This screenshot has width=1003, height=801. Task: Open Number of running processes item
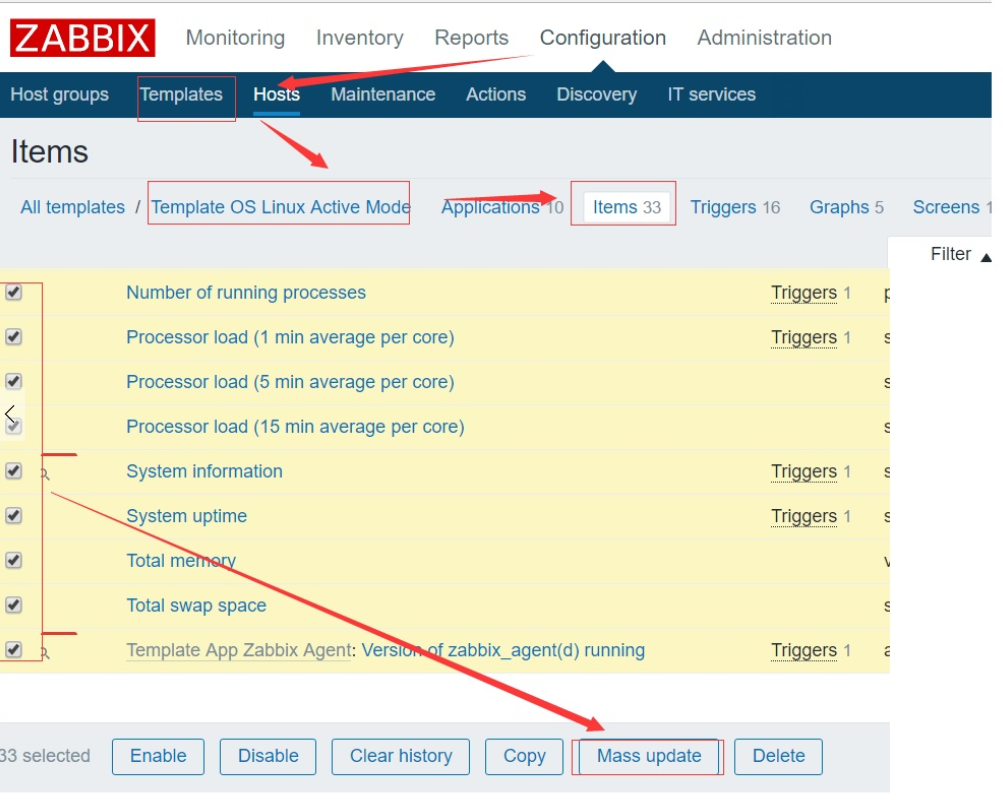[x=246, y=292]
